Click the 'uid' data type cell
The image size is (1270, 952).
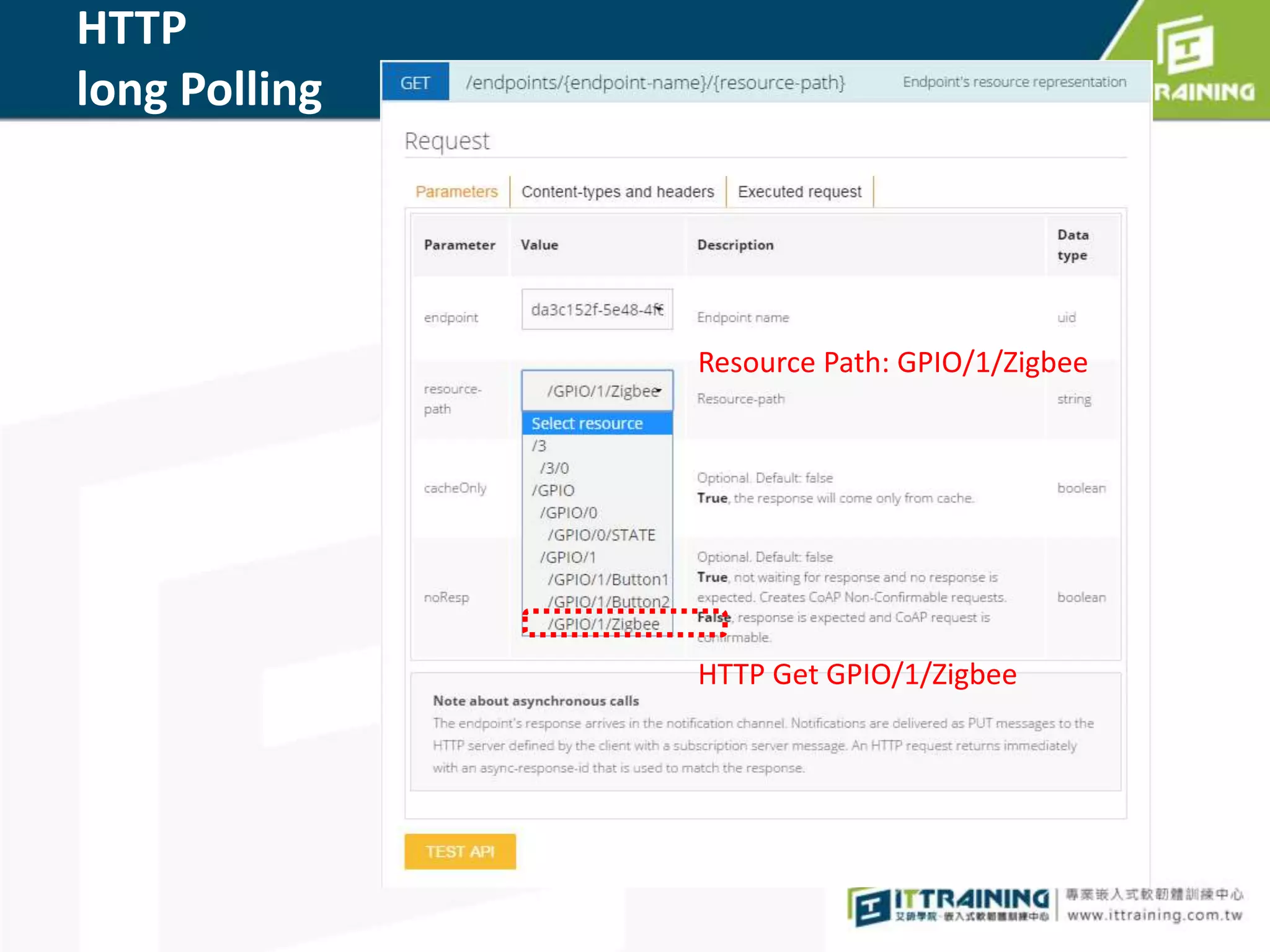(1067, 317)
